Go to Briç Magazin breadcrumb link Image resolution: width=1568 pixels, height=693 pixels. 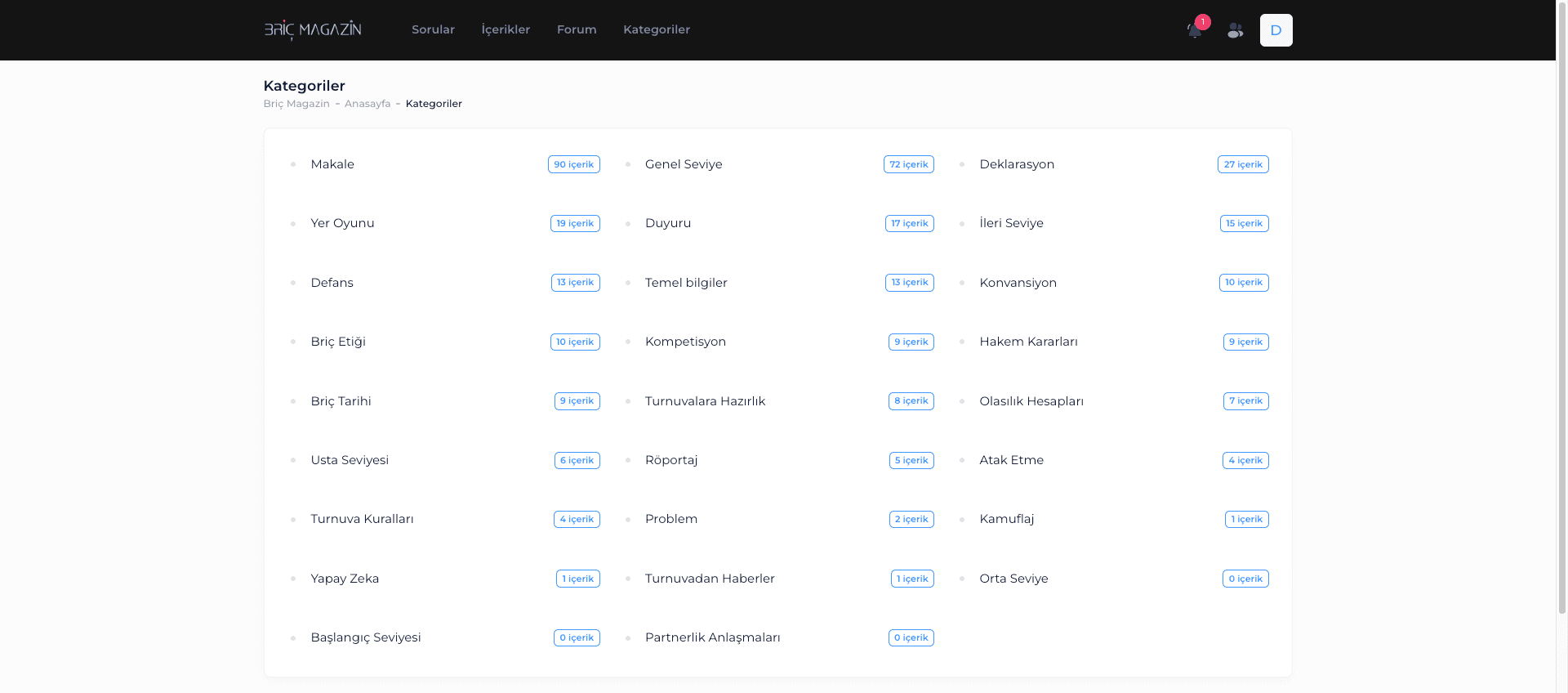[296, 104]
